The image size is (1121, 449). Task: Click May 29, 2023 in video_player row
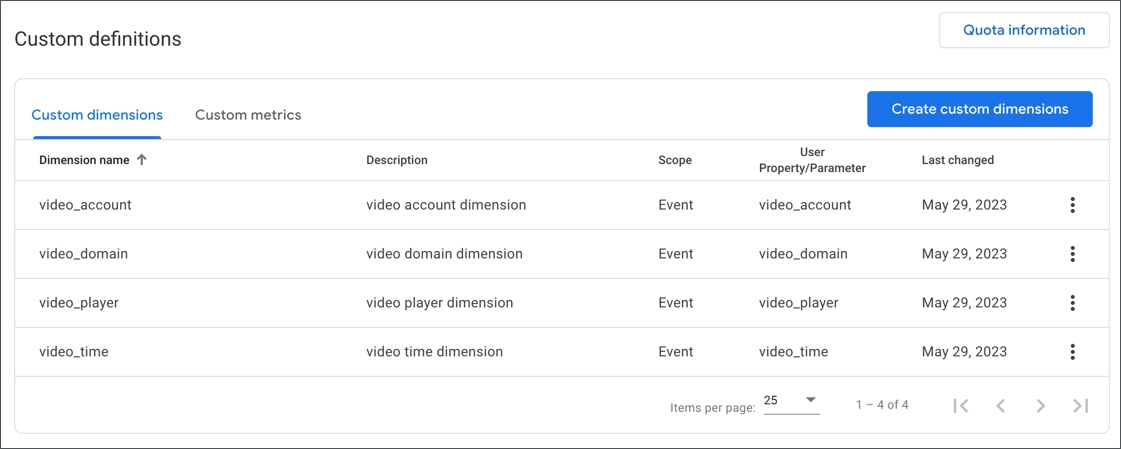point(964,302)
